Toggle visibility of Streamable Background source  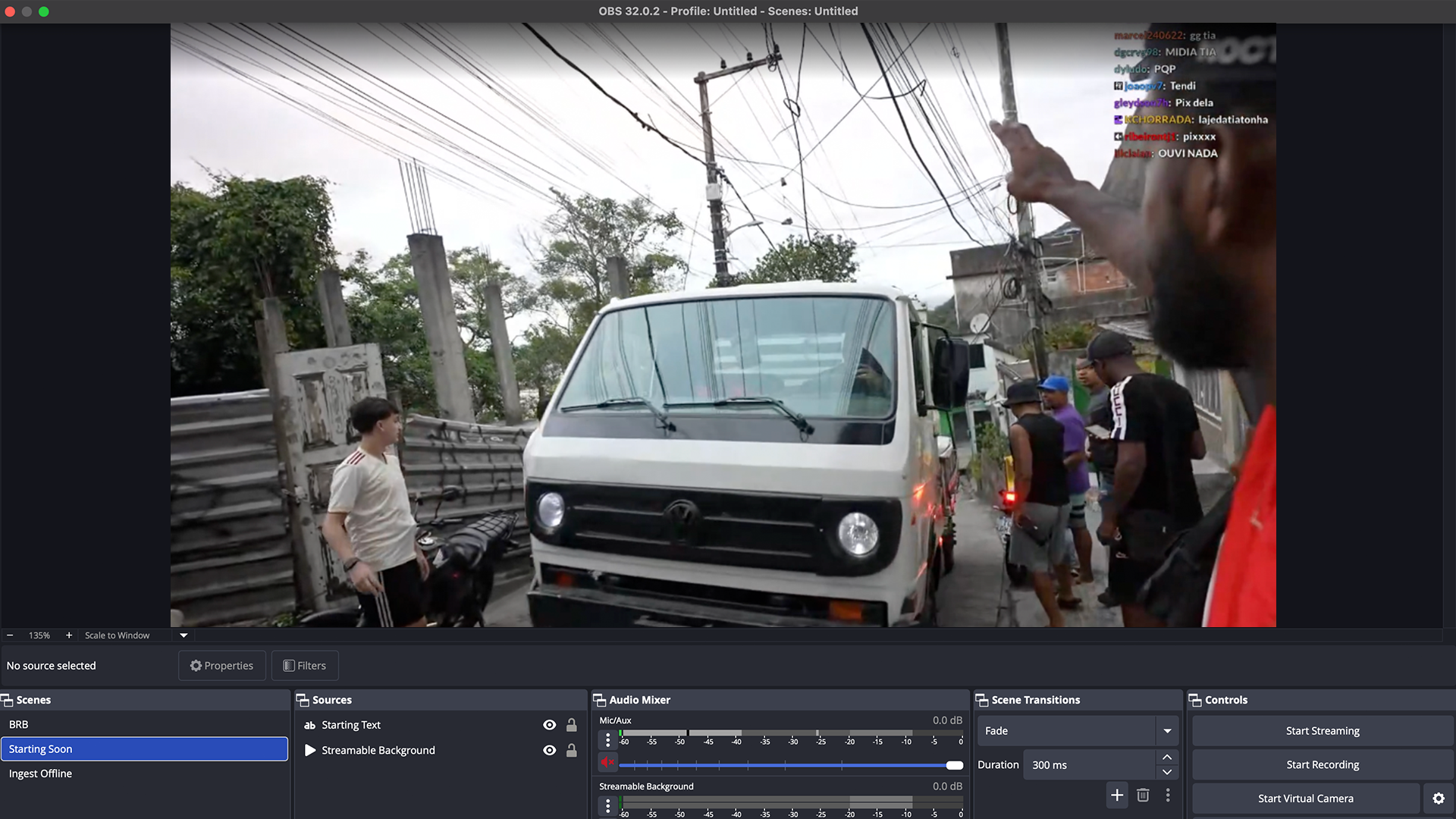(550, 750)
